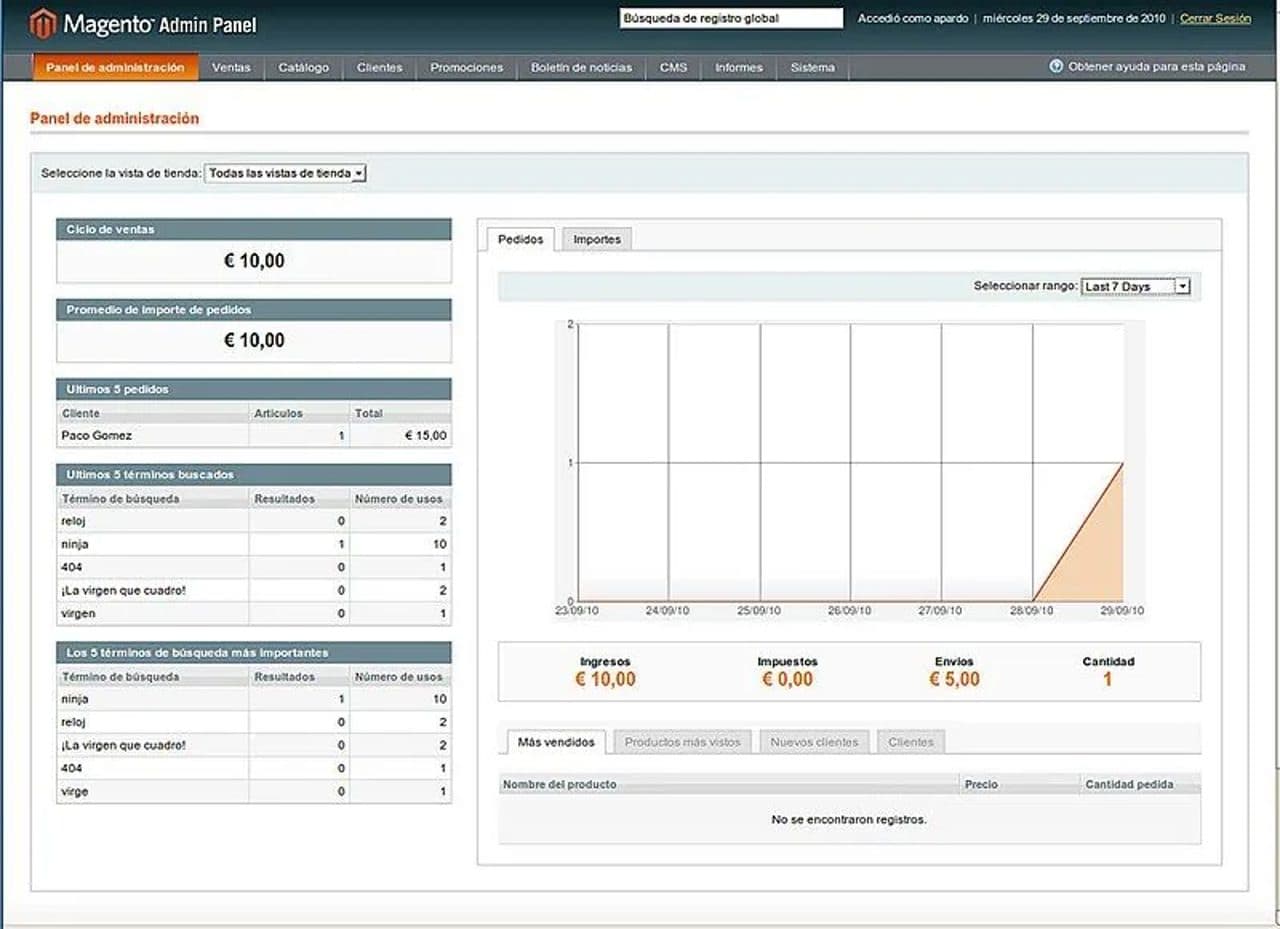Click the Precio column header
This screenshot has height=929, width=1280.
point(1020,784)
